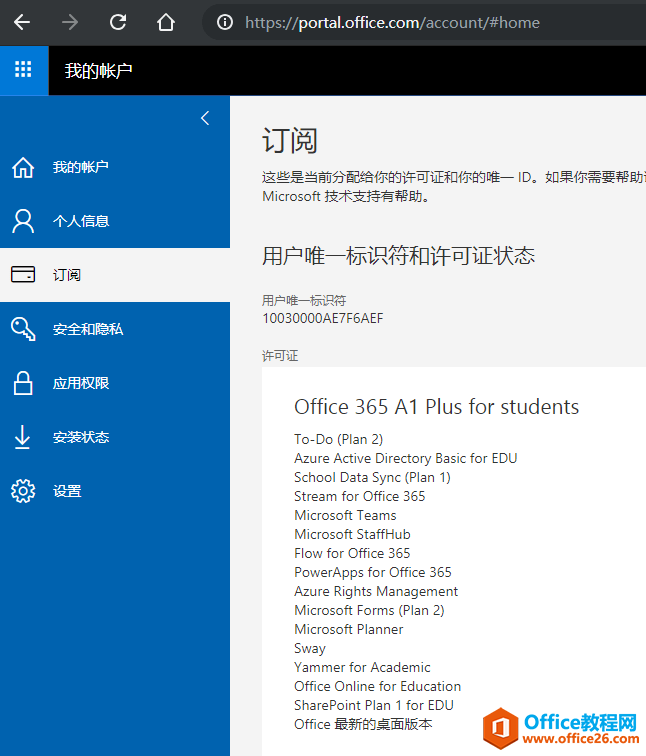Click Azure Active Directory Basic for EDU
Viewport: 646px width, 756px height.
pos(405,458)
